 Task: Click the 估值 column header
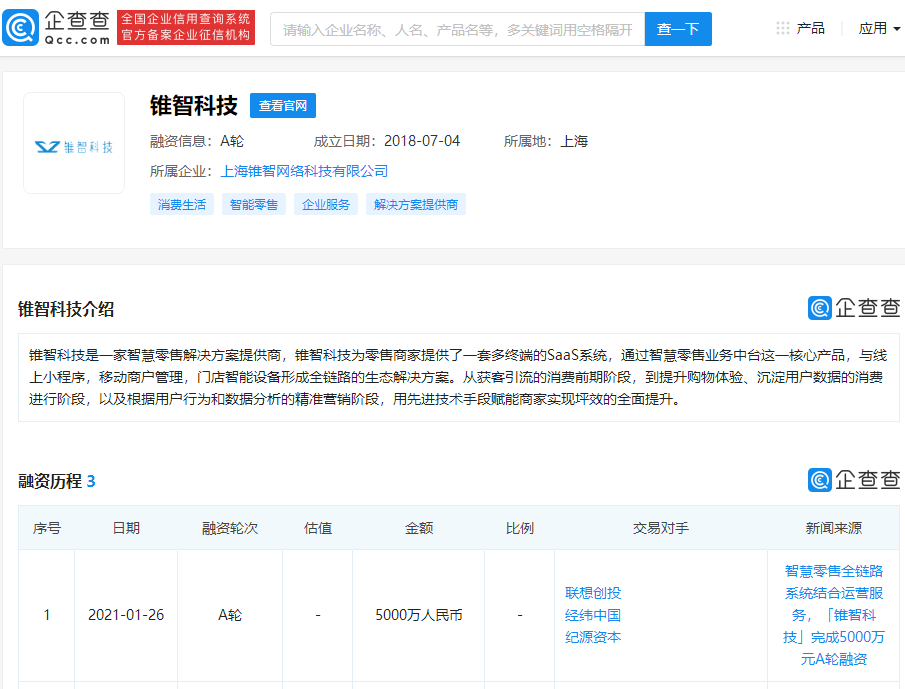[x=318, y=528]
